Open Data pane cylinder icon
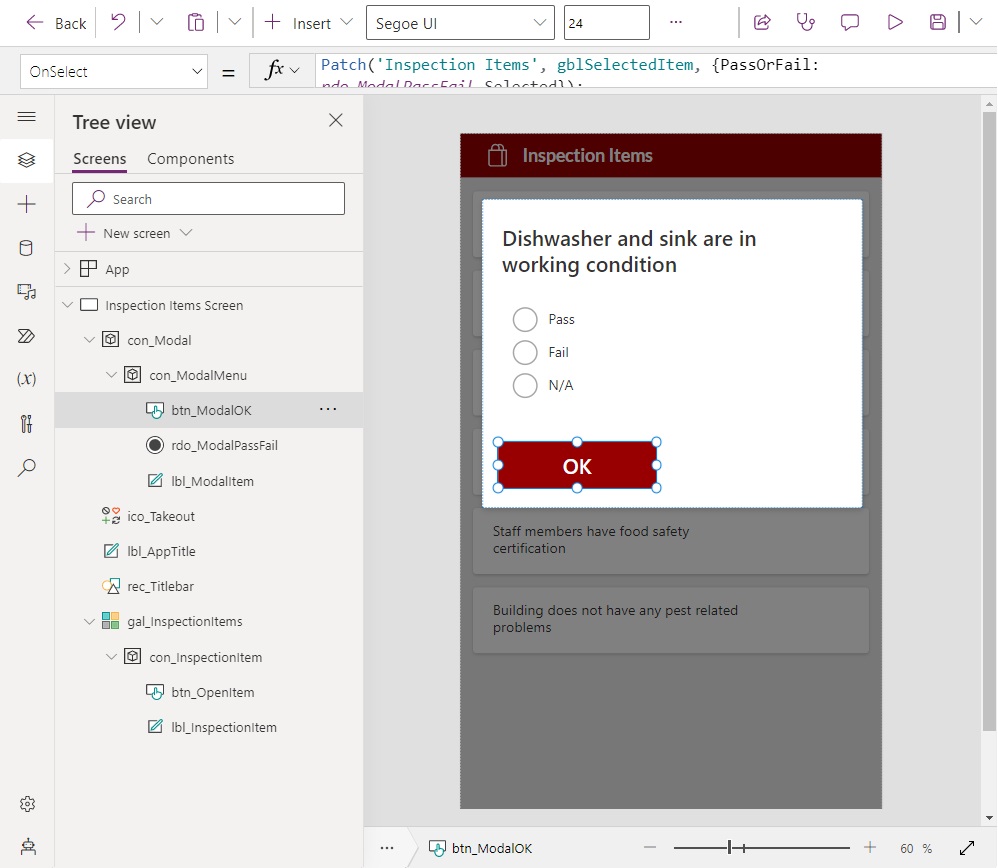Image resolution: width=998 pixels, height=868 pixels. pyautogui.click(x=26, y=248)
